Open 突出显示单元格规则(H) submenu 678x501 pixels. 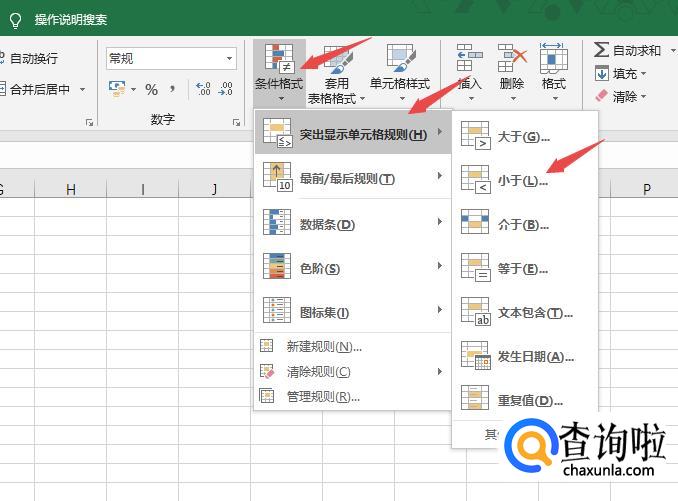click(x=353, y=134)
